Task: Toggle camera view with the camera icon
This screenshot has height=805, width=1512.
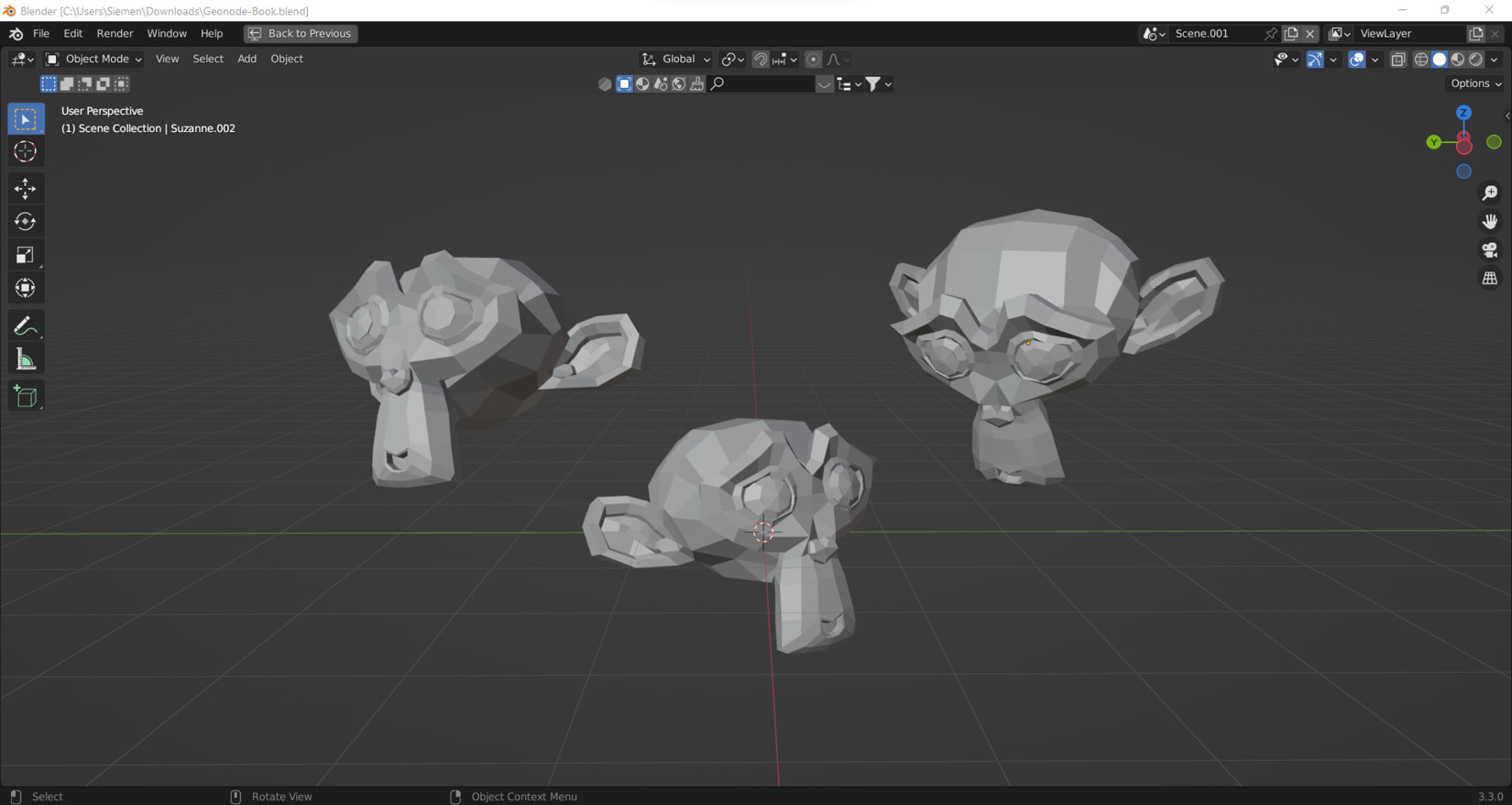Action: [x=1490, y=249]
